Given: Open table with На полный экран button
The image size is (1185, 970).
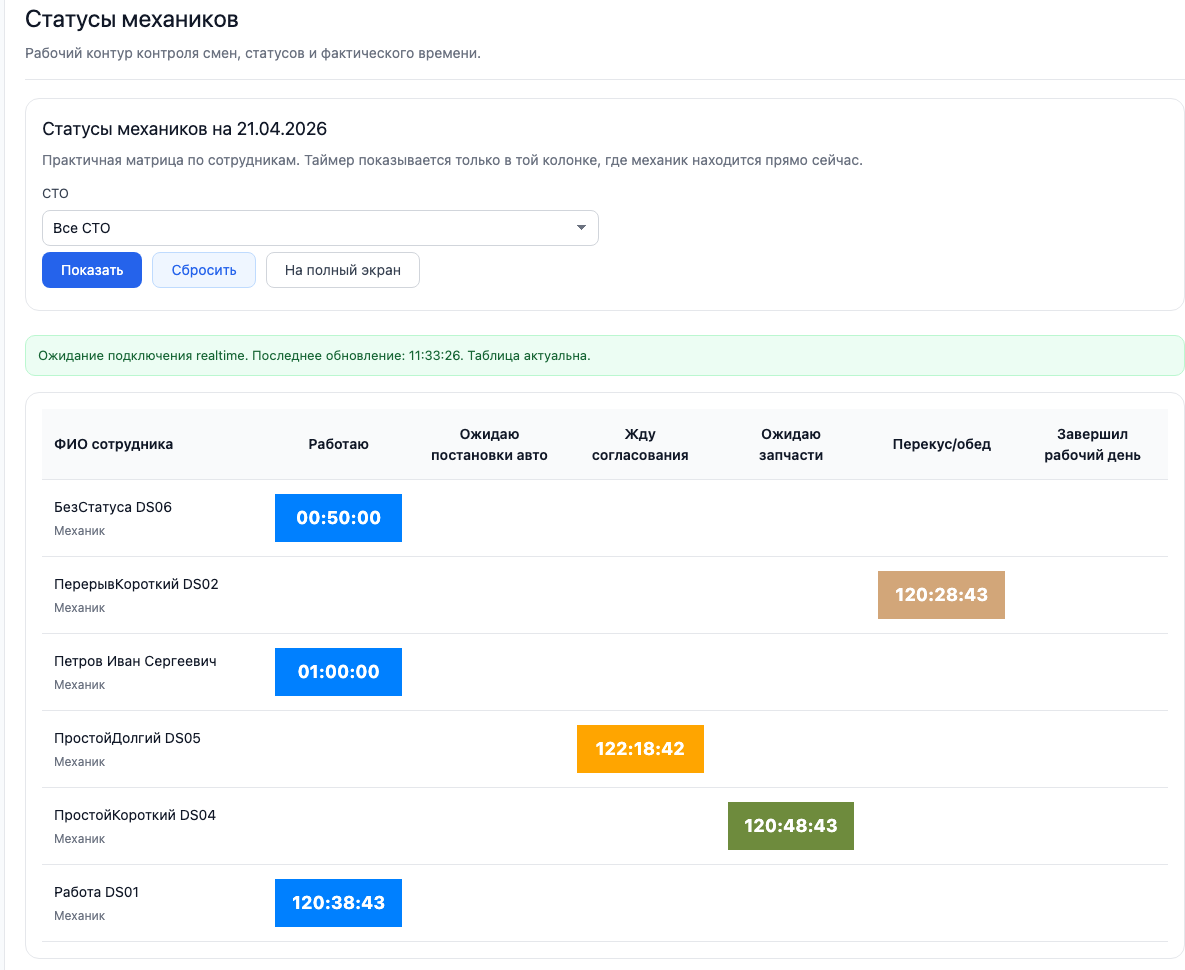Looking at the screenshot, I should click(342, 270).
